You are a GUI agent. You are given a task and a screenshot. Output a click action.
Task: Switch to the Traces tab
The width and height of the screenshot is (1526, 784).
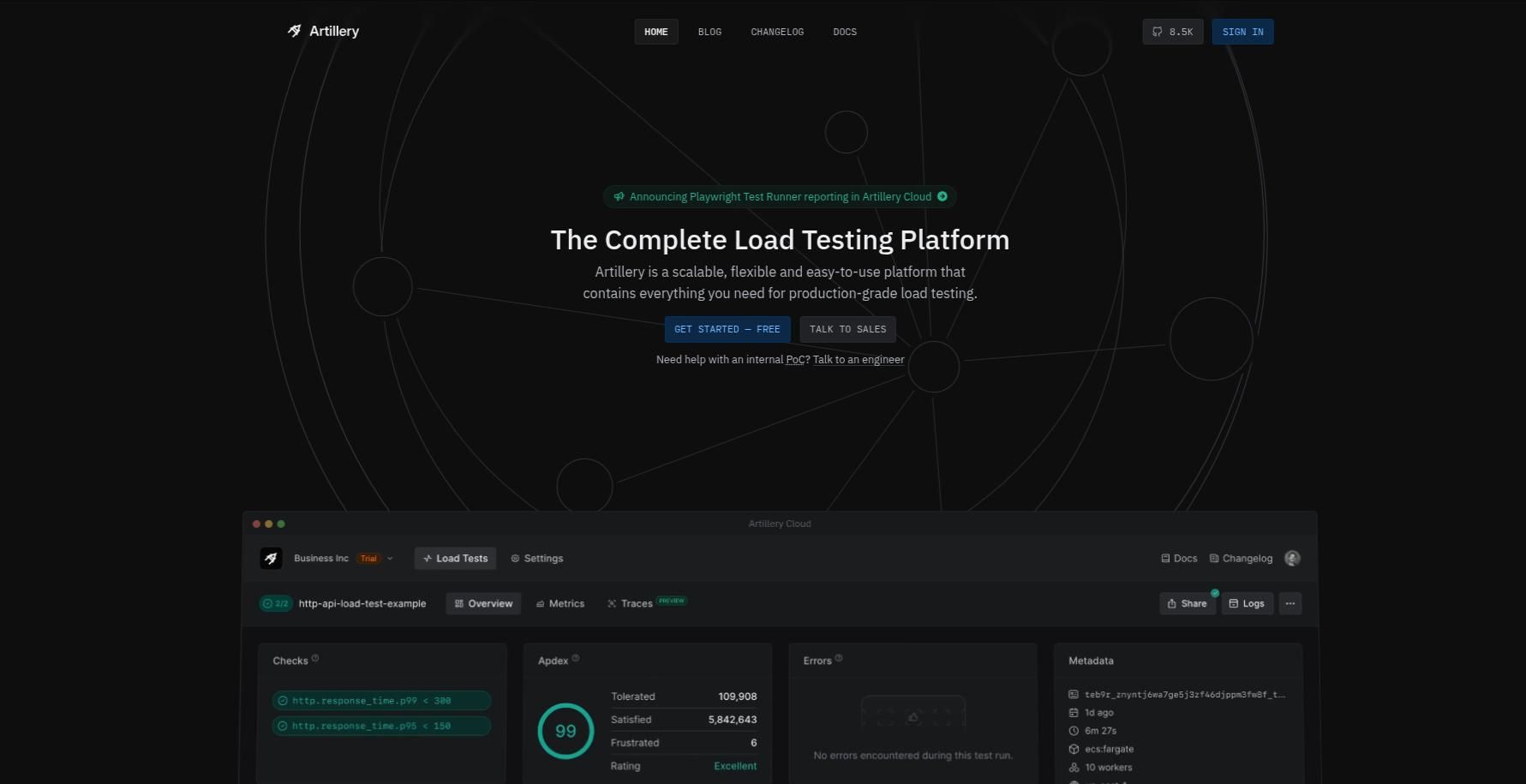pos(631,603)
